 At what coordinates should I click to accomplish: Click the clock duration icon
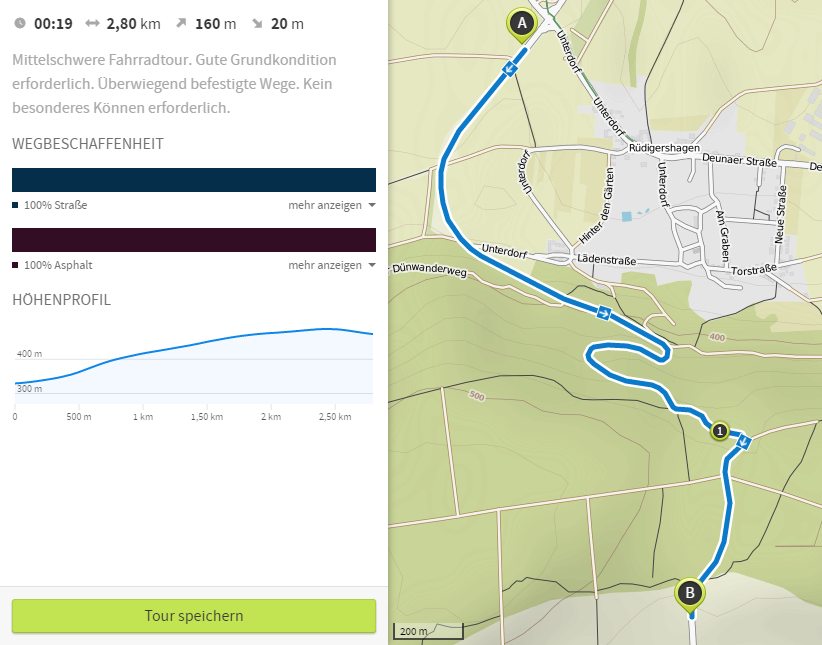[x=19, y=23]
